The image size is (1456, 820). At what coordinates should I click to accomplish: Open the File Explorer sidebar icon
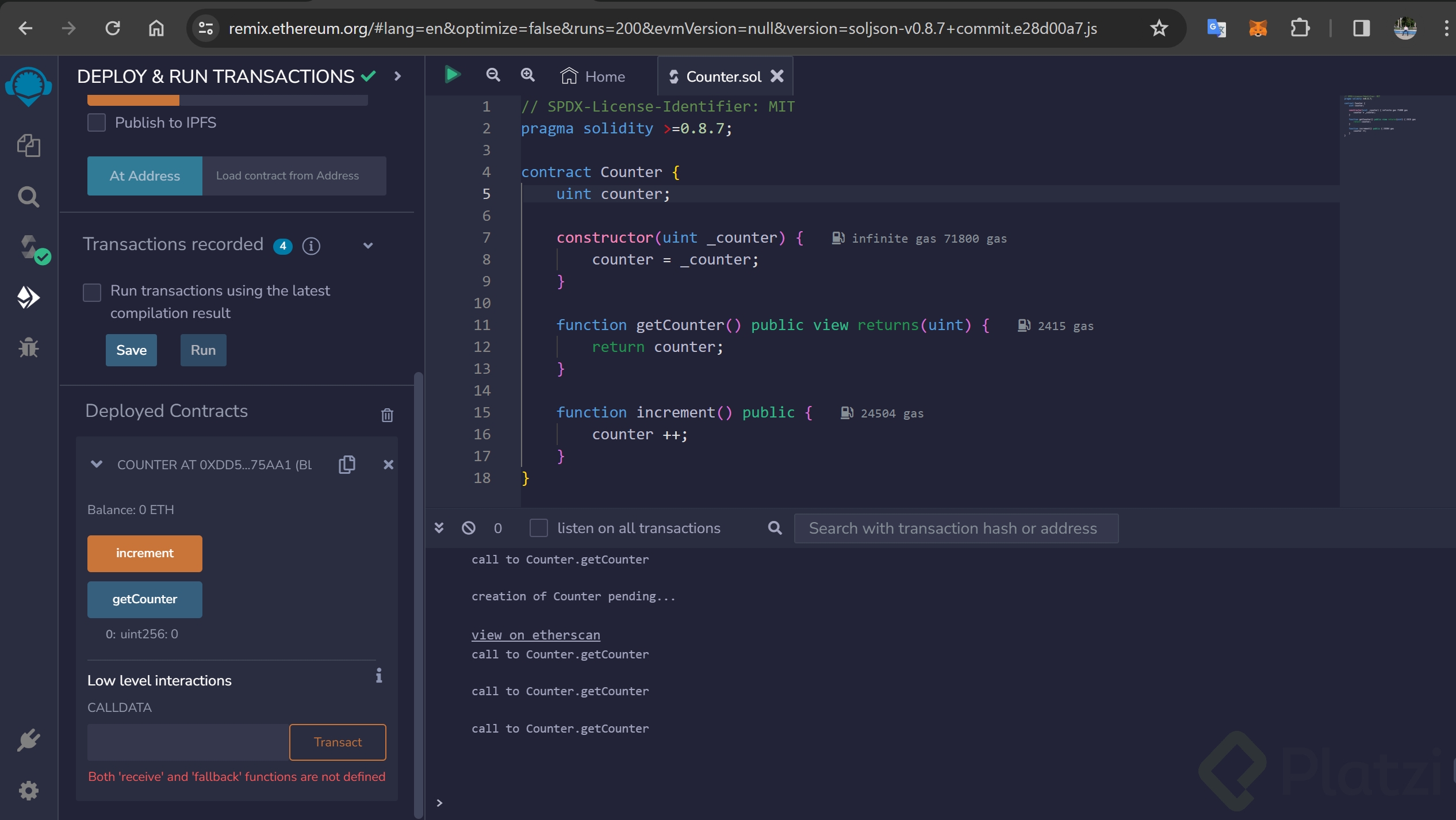click(x=28, y=145)
